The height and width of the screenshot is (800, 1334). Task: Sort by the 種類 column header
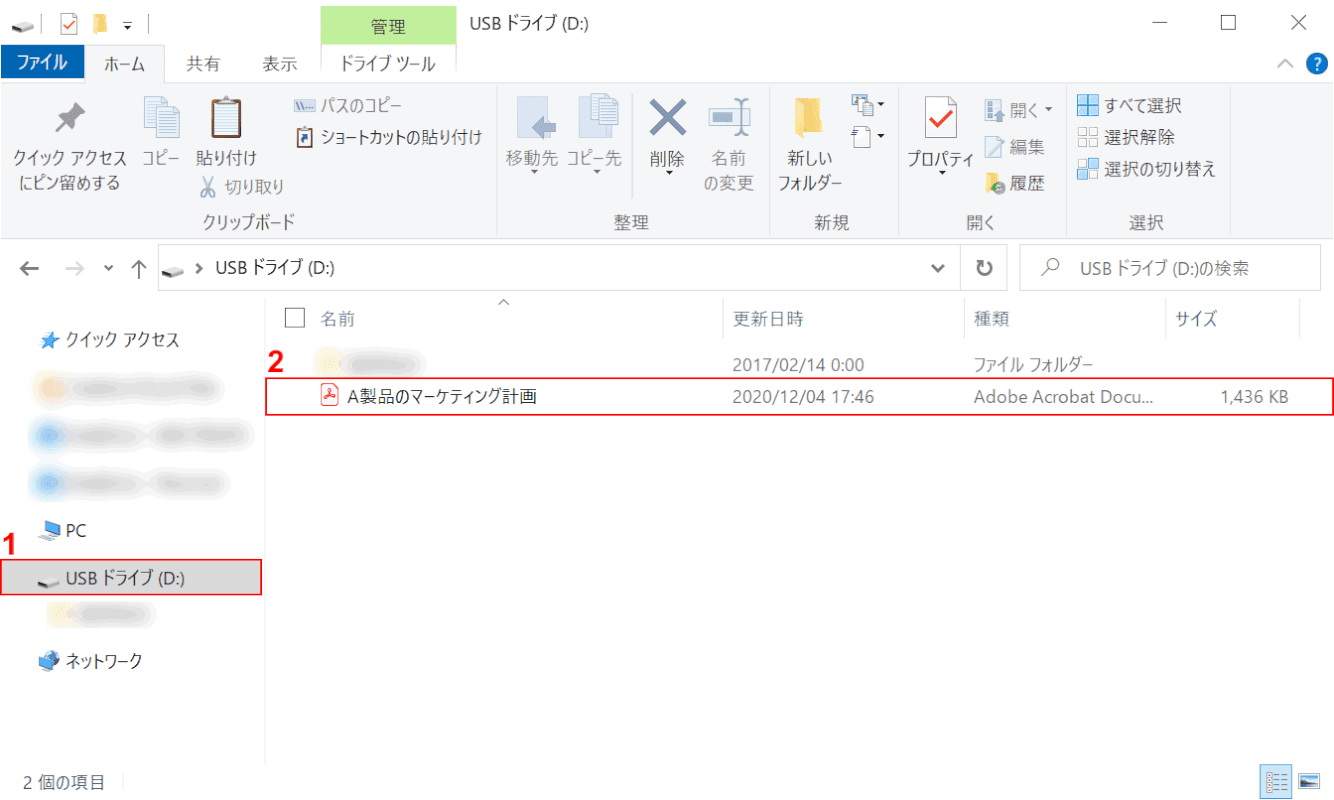(x=992, y=319)
